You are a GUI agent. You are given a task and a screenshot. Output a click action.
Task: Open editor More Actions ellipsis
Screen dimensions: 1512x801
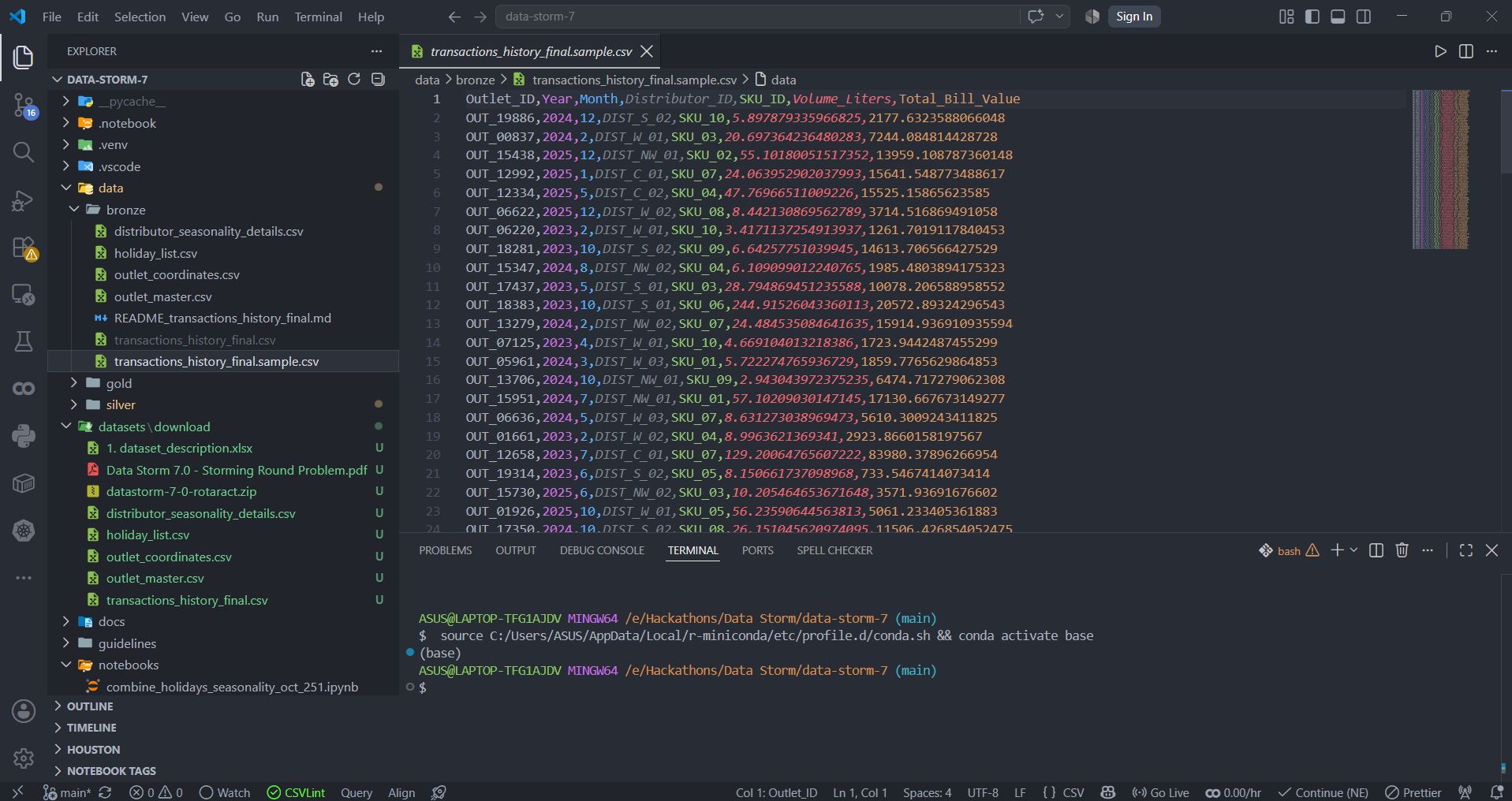(1491, 51)
